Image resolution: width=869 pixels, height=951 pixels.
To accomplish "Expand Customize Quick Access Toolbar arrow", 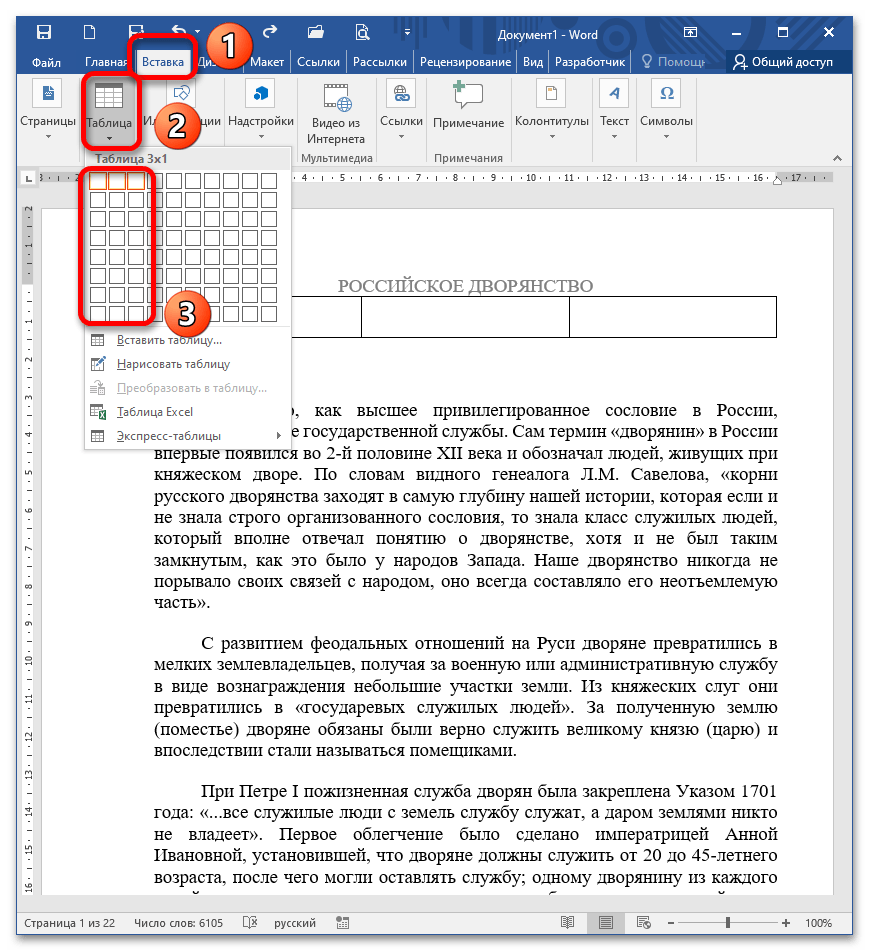I will [407, 32].
